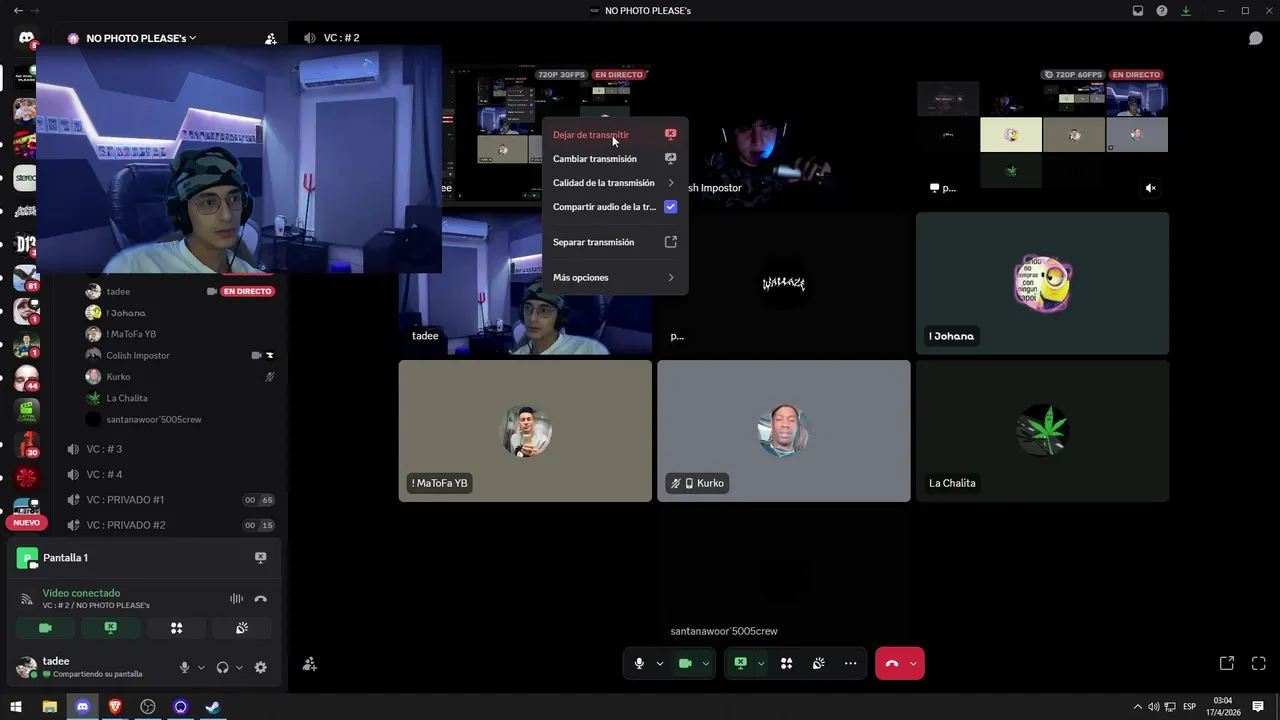Unmute the stream tile speaker icon
Image resolution: width=1280 pixels, height=720 pixels.
coord(1150,188)
